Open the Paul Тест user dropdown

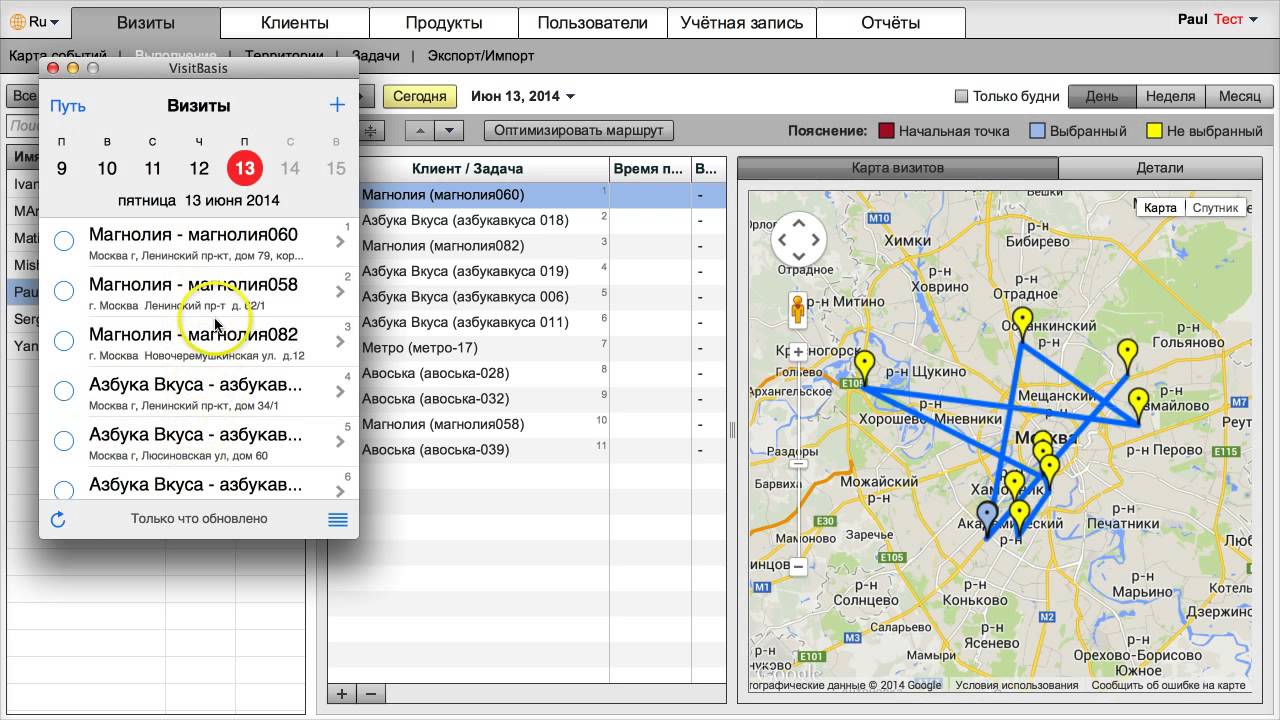pyautogui.click(x=1218, y=20)
